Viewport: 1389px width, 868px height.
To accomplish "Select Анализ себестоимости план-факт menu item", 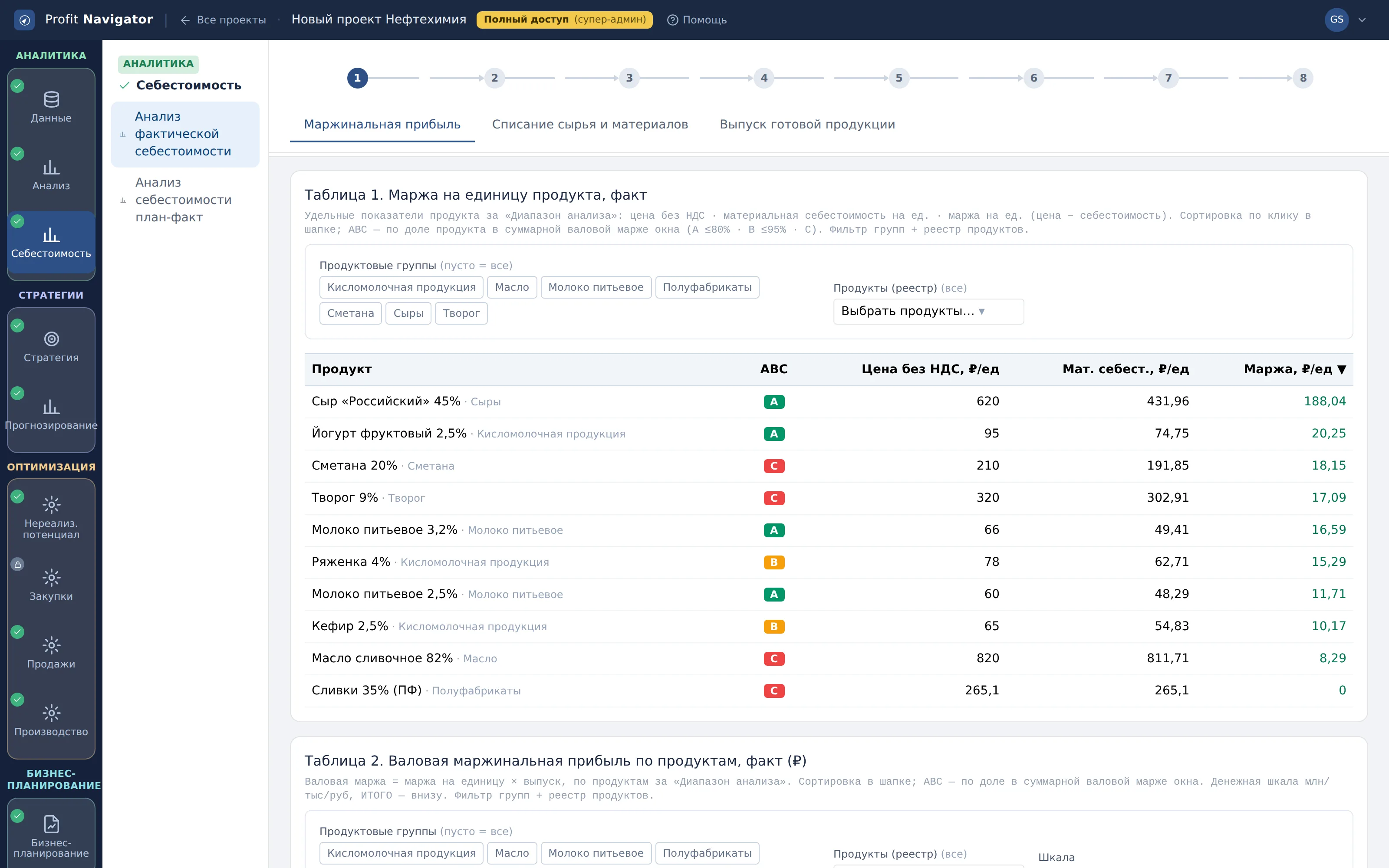I will coord(185,200).
